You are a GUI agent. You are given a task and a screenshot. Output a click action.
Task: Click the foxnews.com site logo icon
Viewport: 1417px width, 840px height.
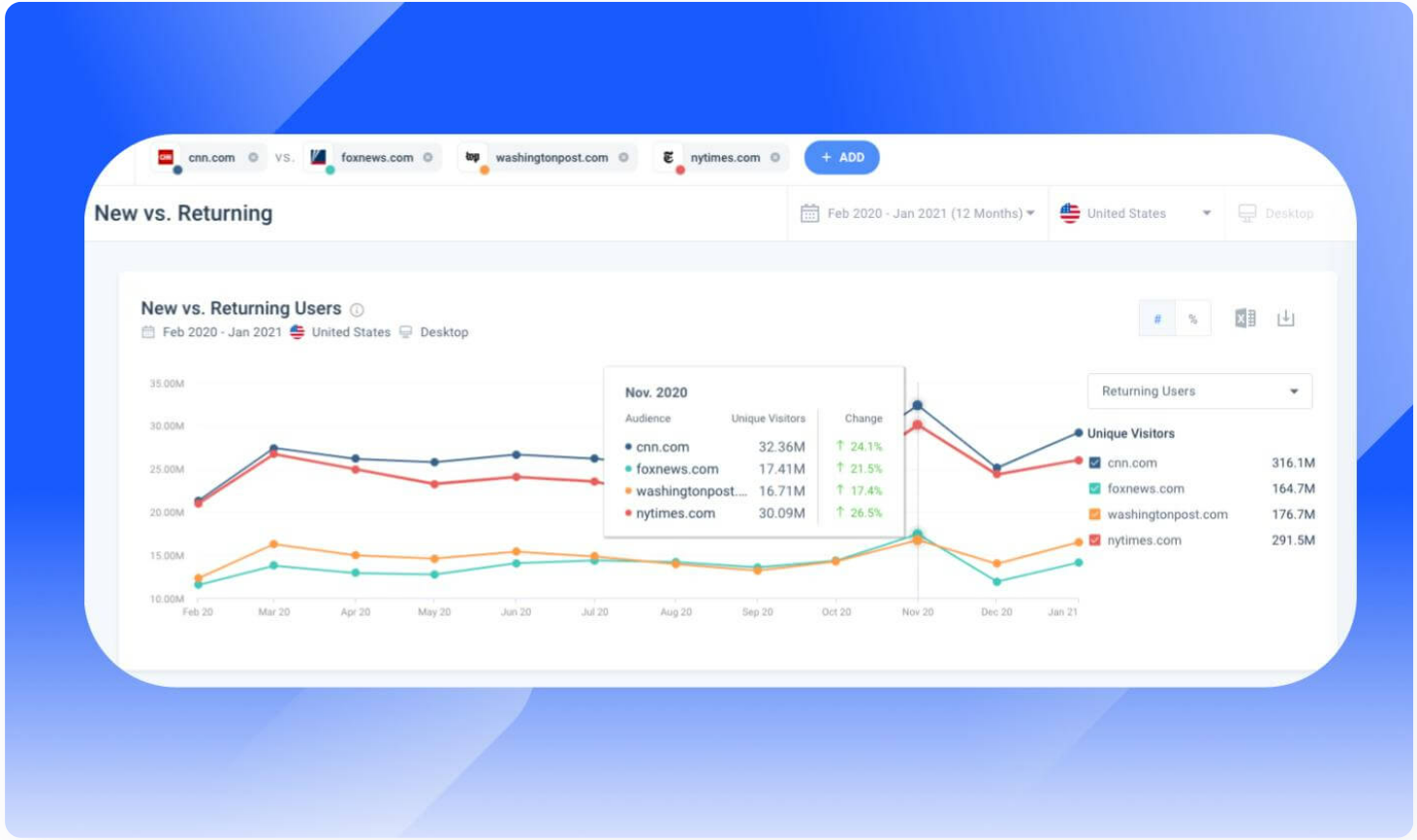coord(318,157)
